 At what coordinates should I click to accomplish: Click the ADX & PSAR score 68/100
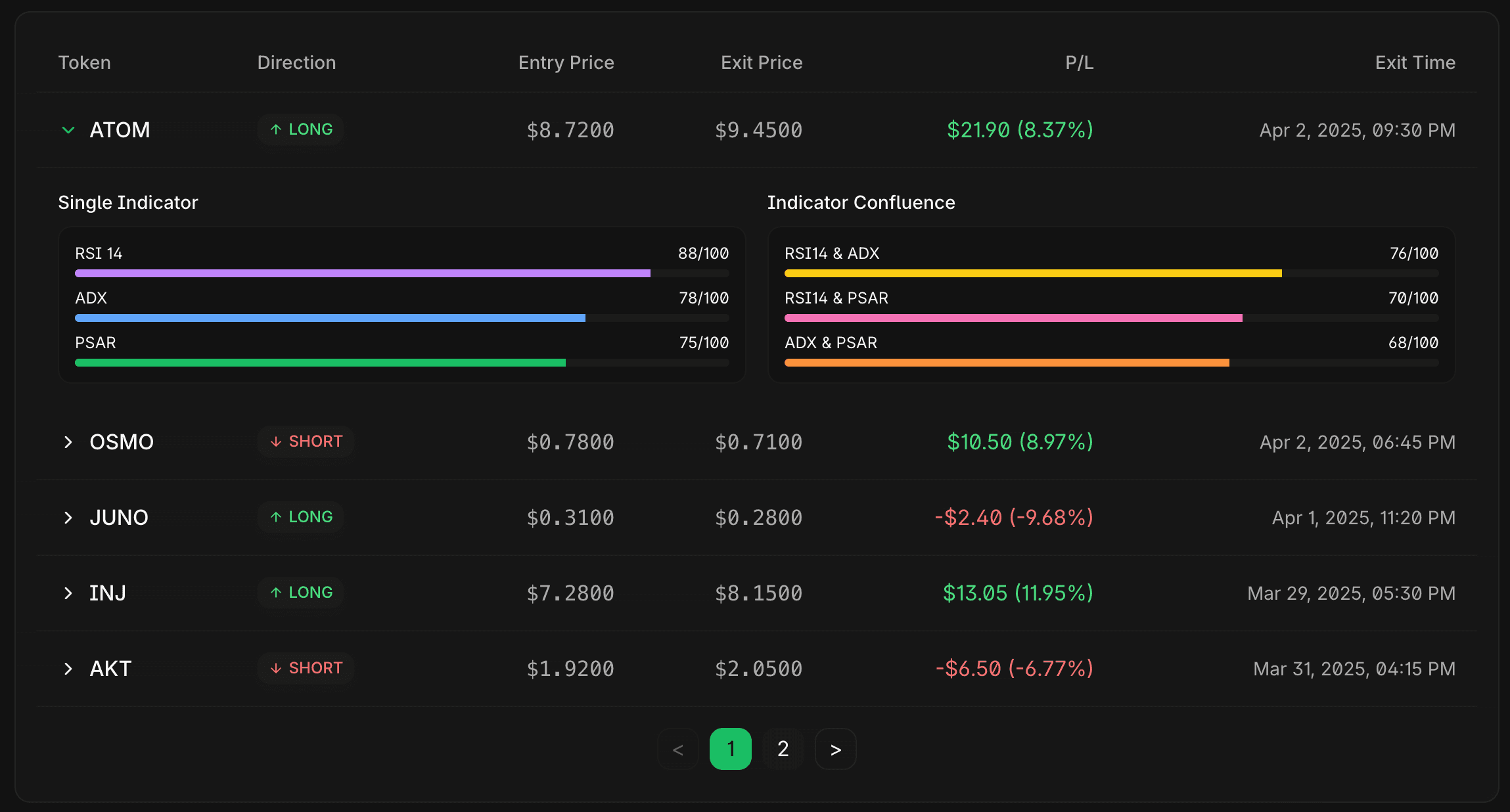[1413, 343]
